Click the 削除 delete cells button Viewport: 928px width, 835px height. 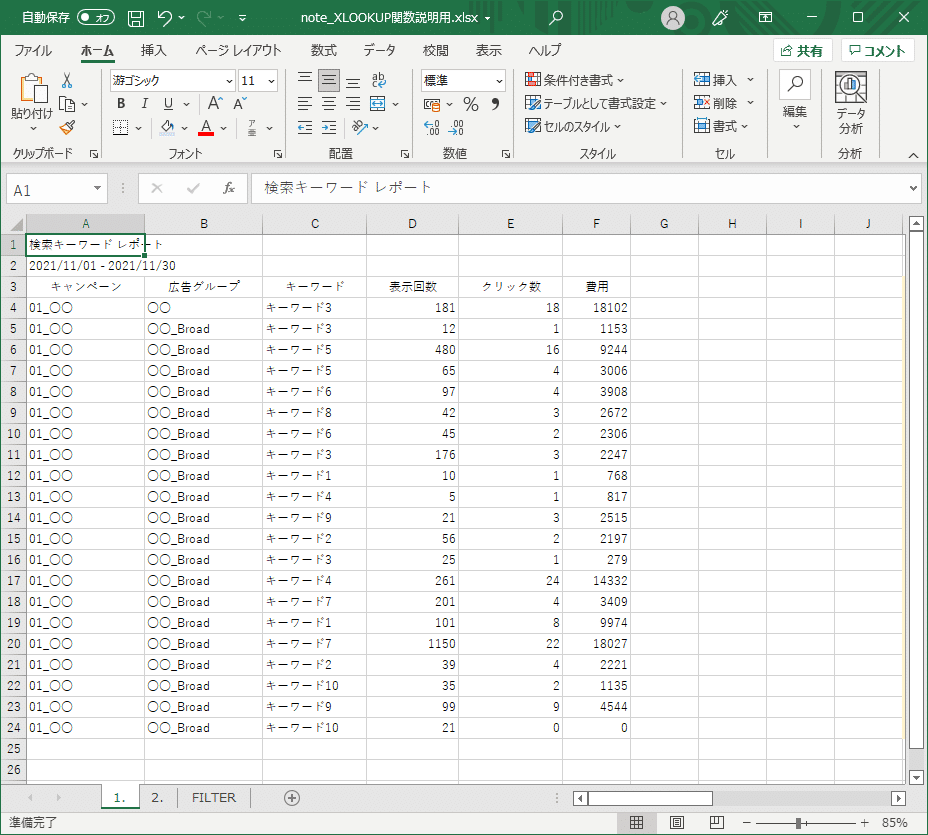point(724,103)
